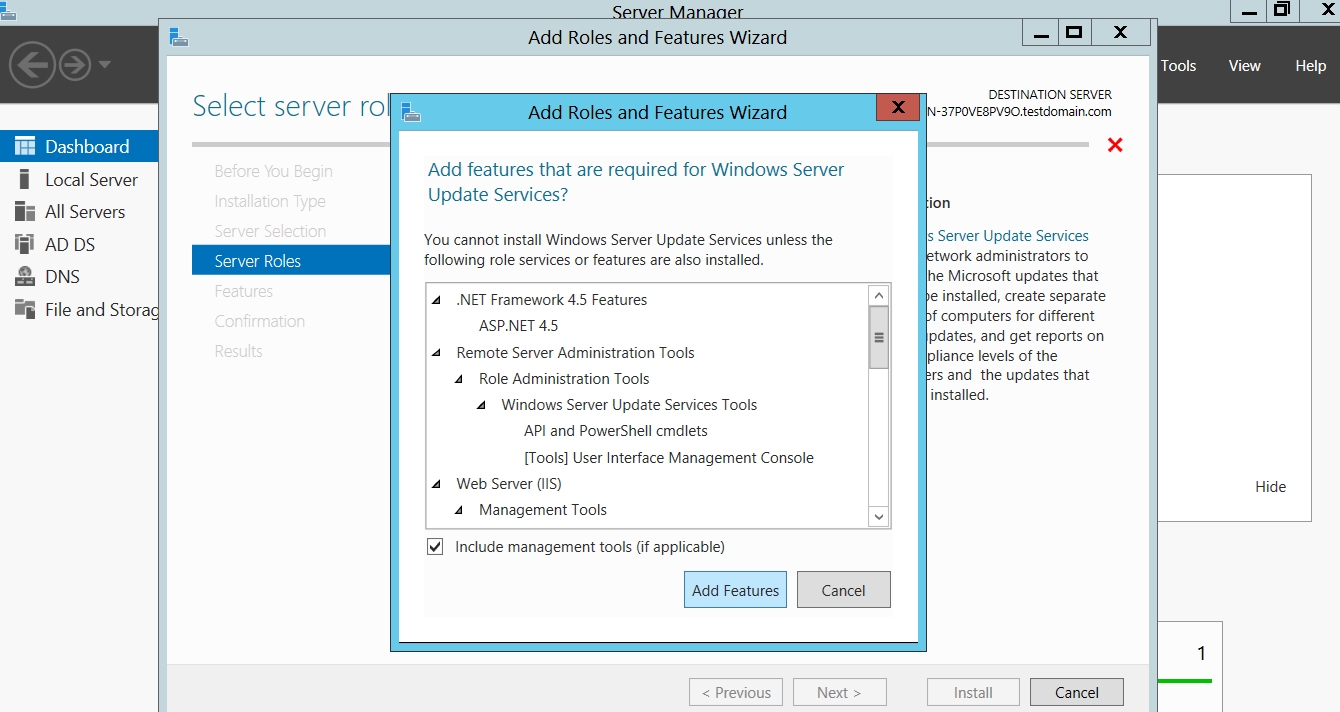1340x712 pixels.
Task: Go to the Server Selection step
Action: point(270,231)
